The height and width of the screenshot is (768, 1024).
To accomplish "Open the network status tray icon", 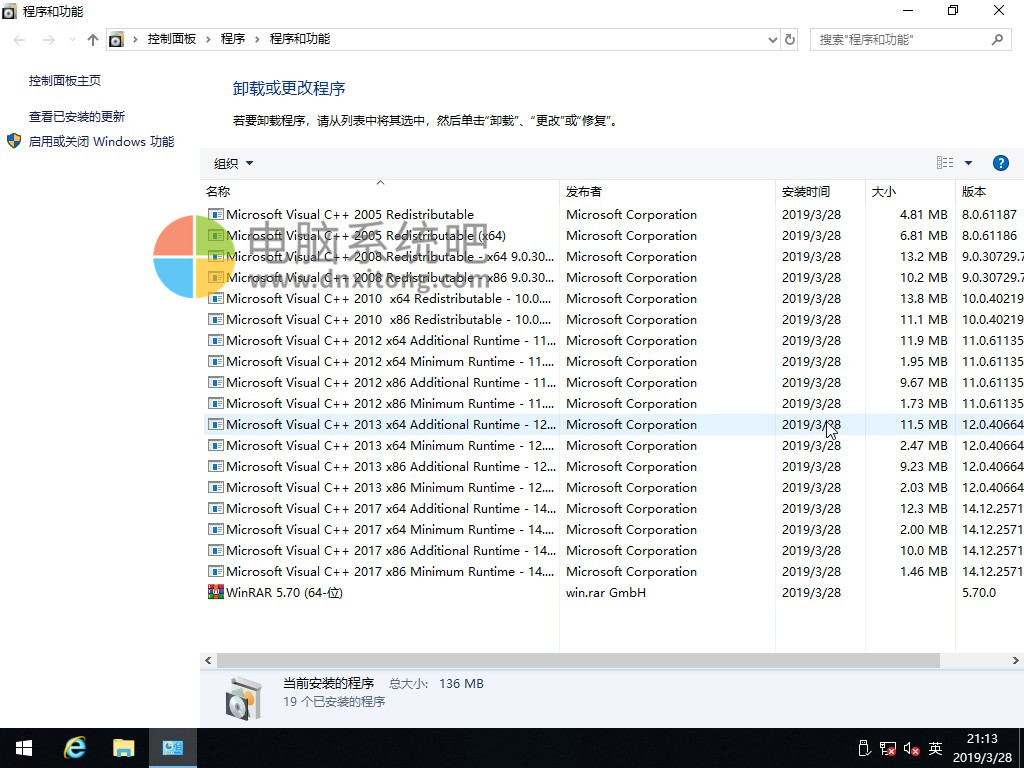I will click(888, 748).
